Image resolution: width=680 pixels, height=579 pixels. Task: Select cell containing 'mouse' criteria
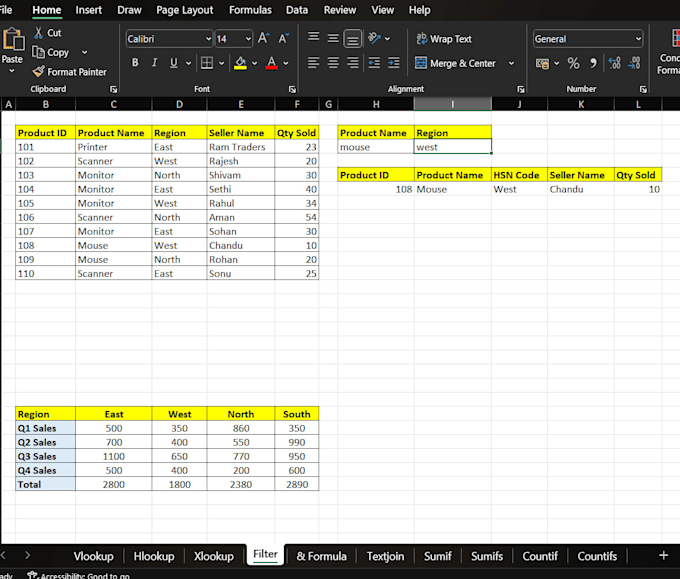(376, 147)
